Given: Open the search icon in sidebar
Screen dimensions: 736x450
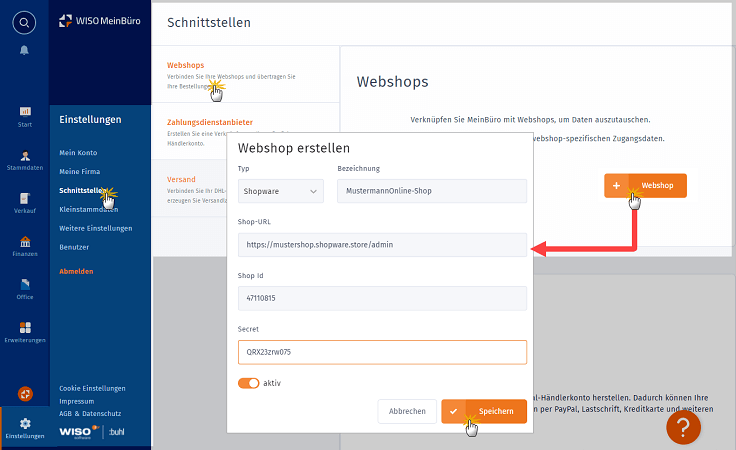Looking at the screenshot, I should click(x=24, y=23).
